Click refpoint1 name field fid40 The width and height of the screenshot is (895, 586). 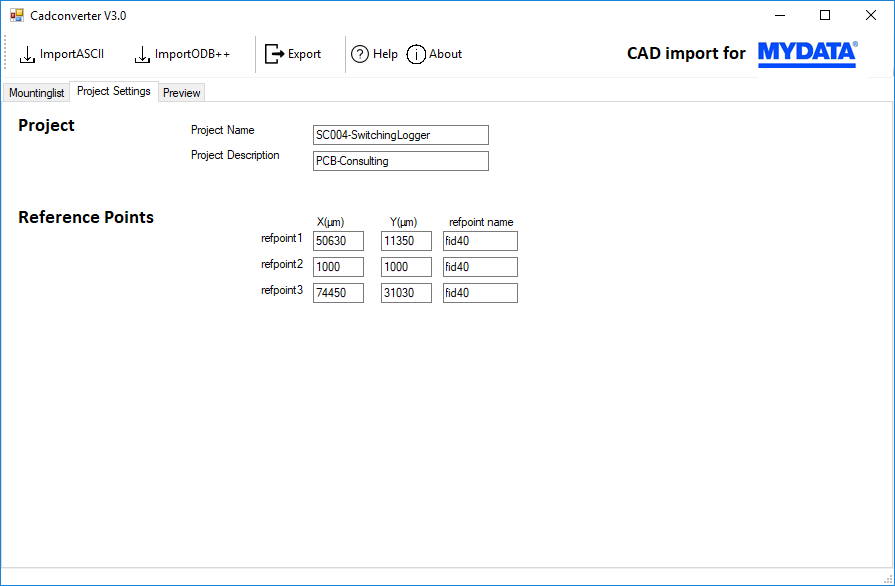coord(480,241)
